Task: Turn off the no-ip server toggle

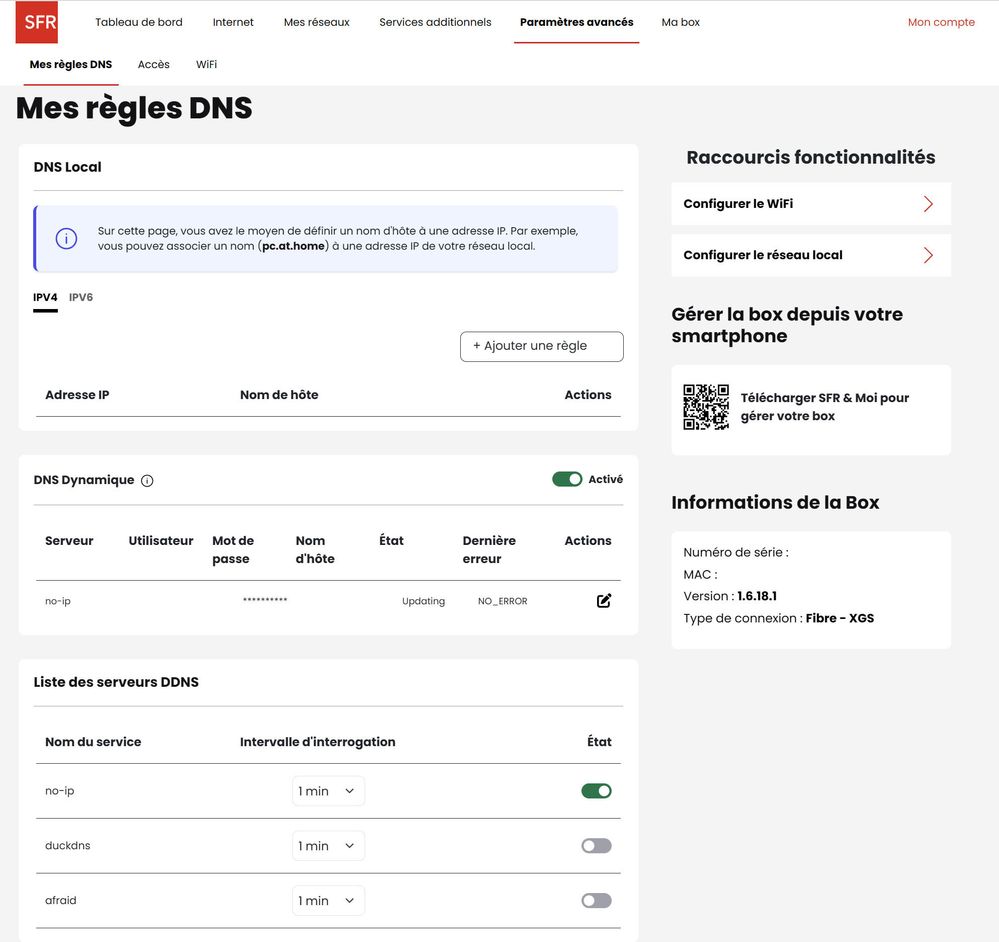Action: tap(596, 791)
